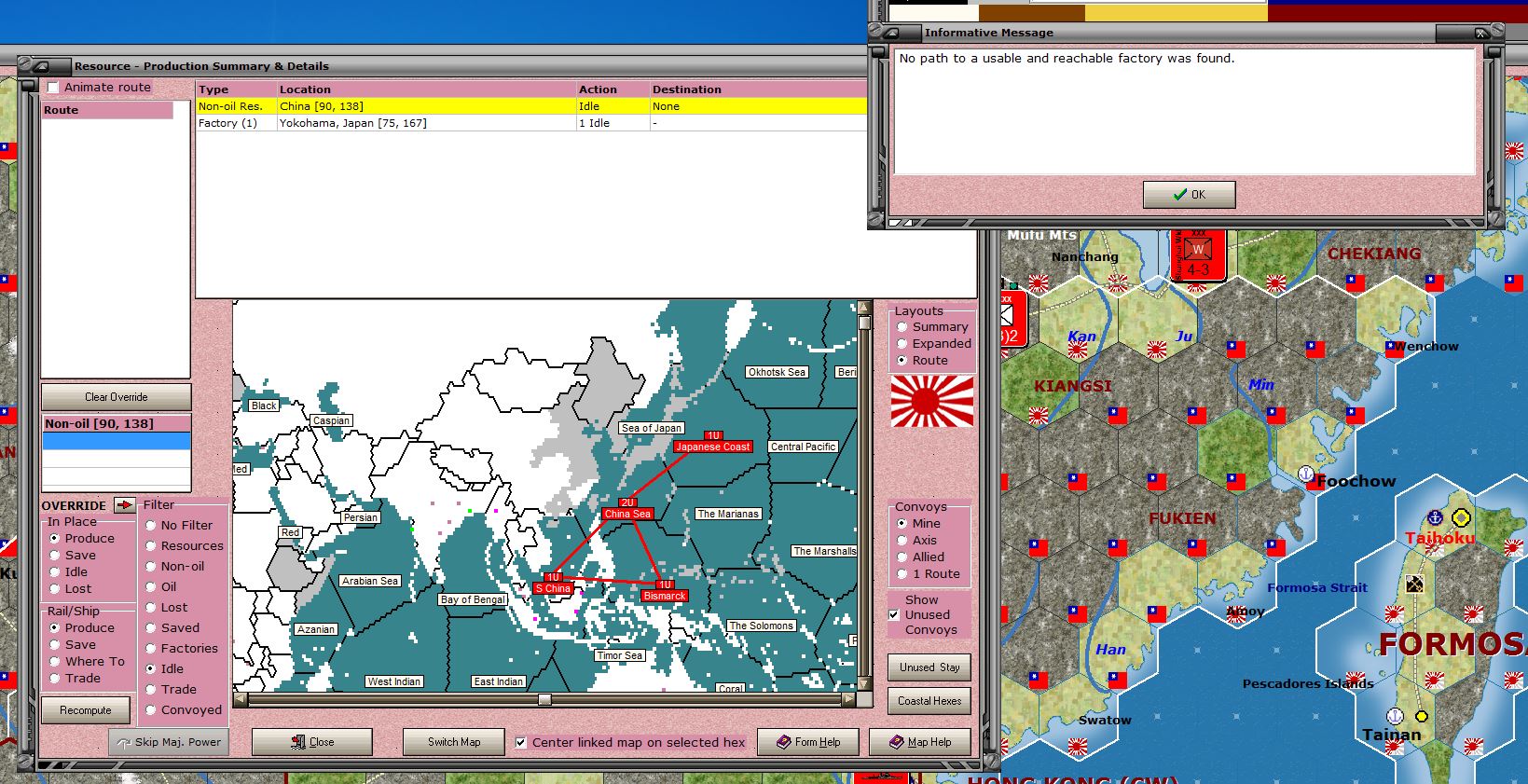Click the Destination column header
This screenshot has width=1528, height=784.
758,89
